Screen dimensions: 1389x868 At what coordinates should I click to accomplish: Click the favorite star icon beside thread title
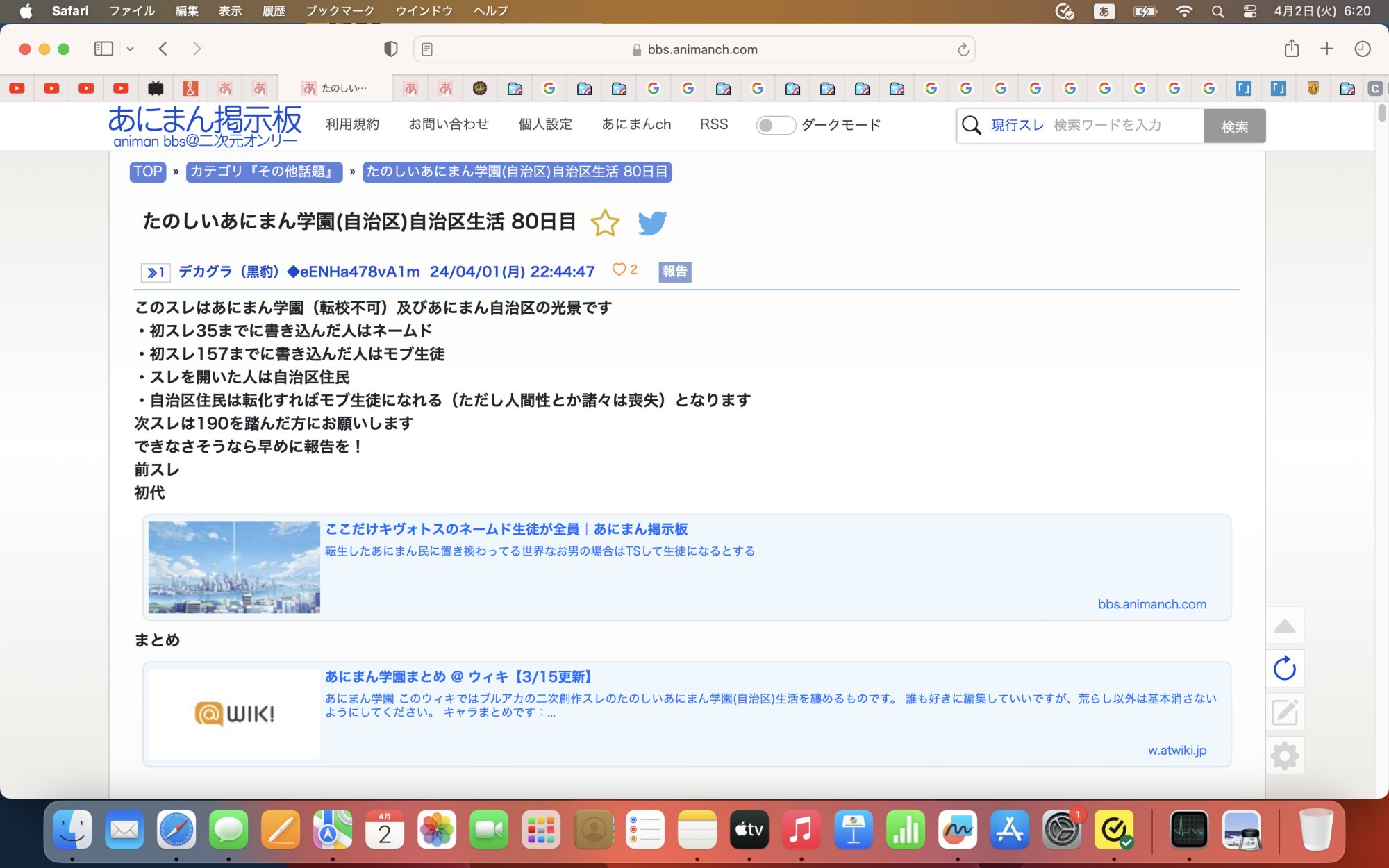pos(604,223)
